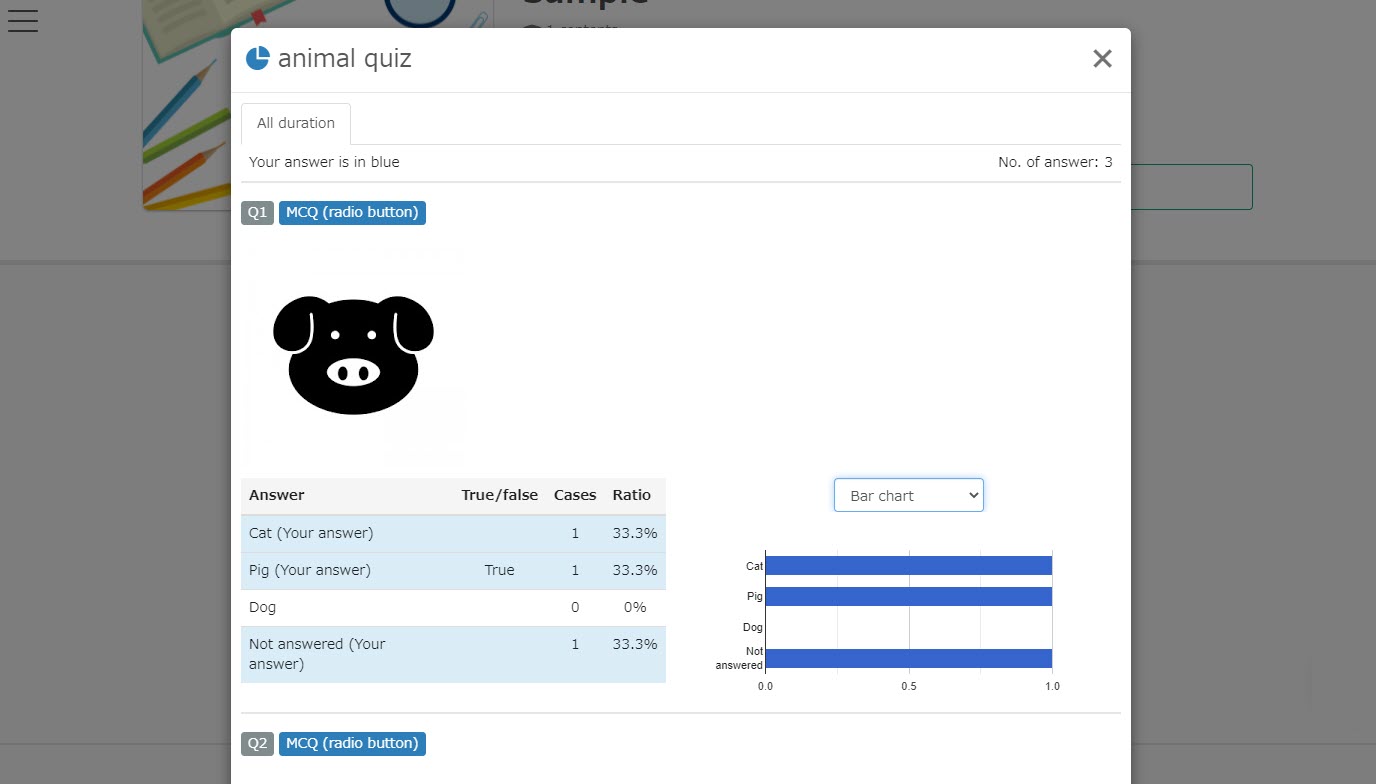Click the Pig bar in the chart
This screenshot has width=1376, height=784.
click(907, 597)
